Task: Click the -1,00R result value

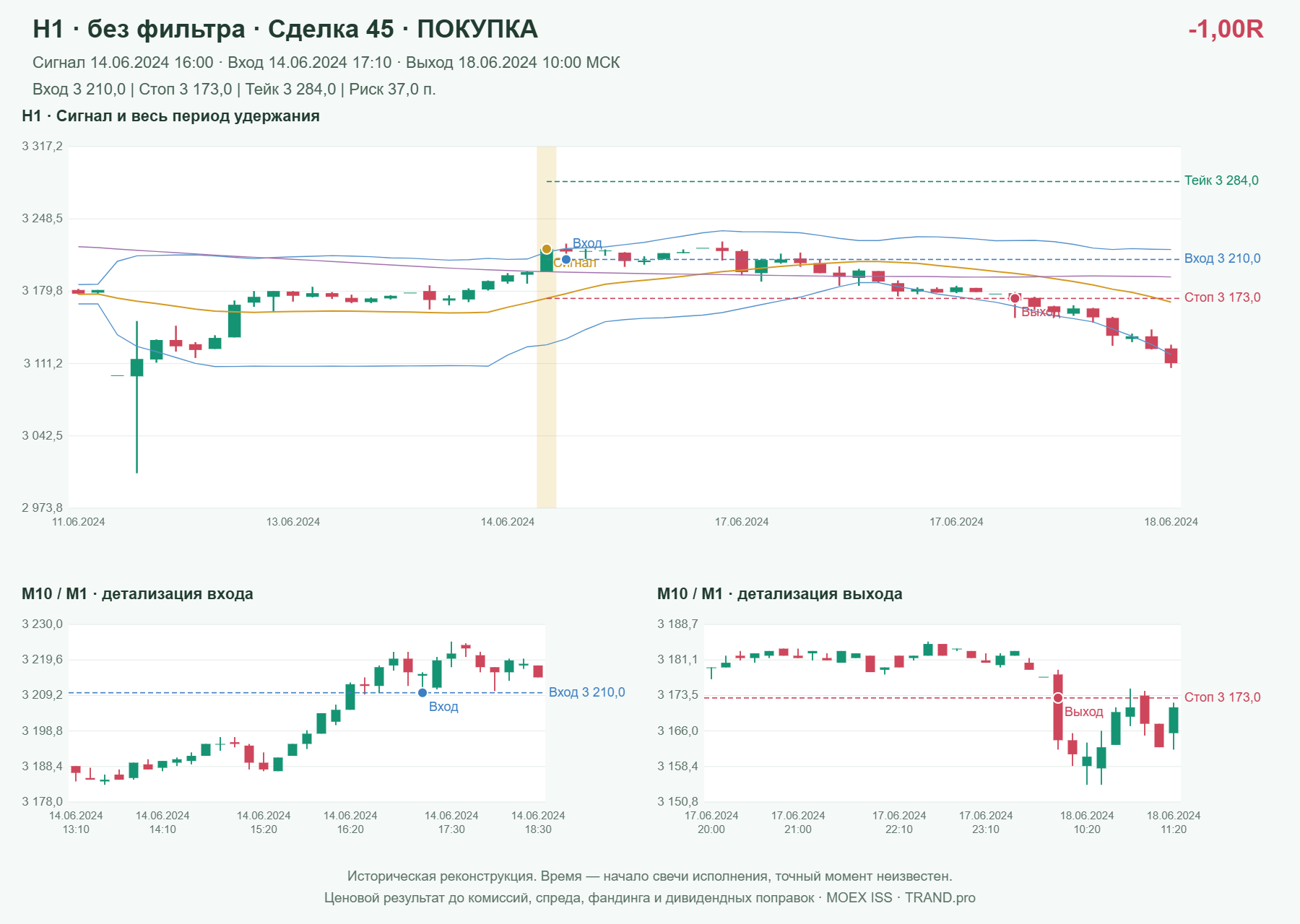Action: tap(1226, 29)
